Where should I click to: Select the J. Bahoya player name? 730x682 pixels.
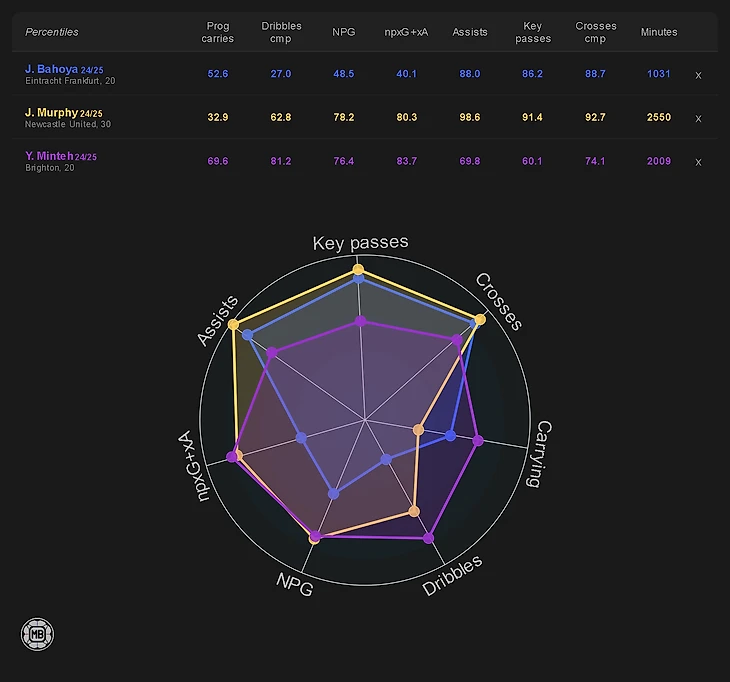click(51, 69)
